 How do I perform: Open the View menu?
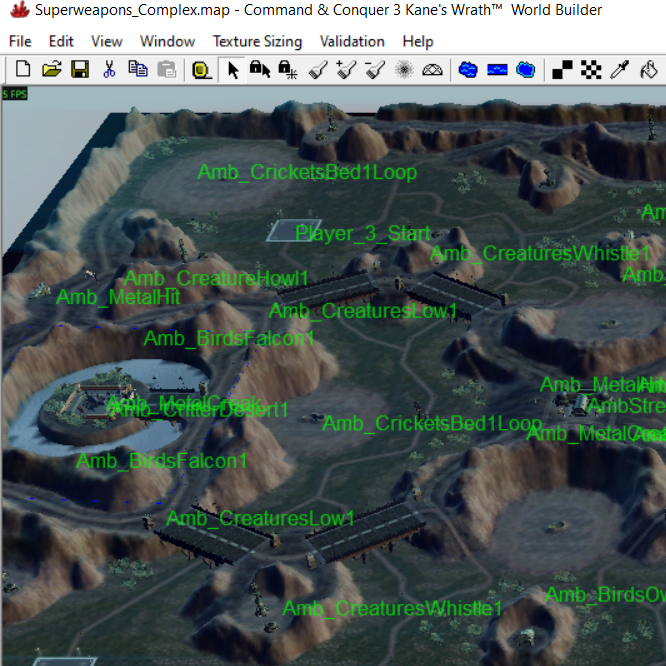click(x=107, y=41)
